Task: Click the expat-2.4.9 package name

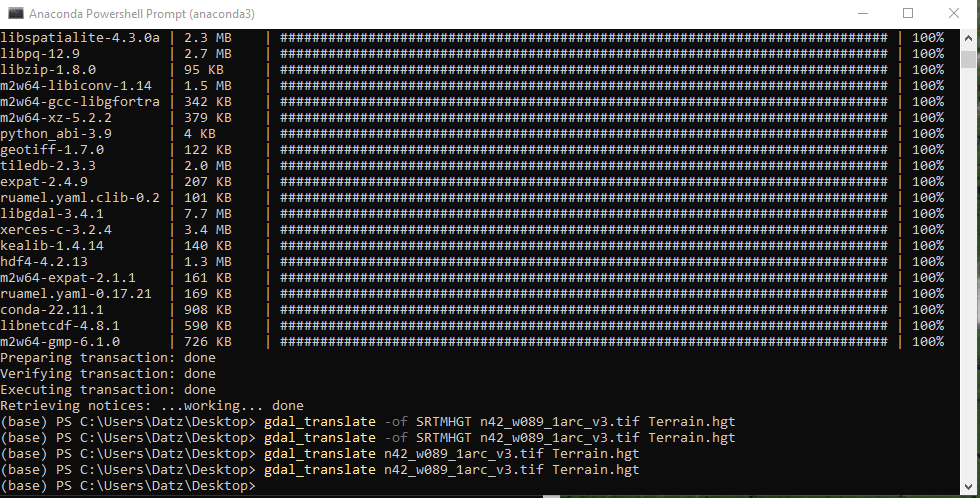Action: [x=44, y=182]
